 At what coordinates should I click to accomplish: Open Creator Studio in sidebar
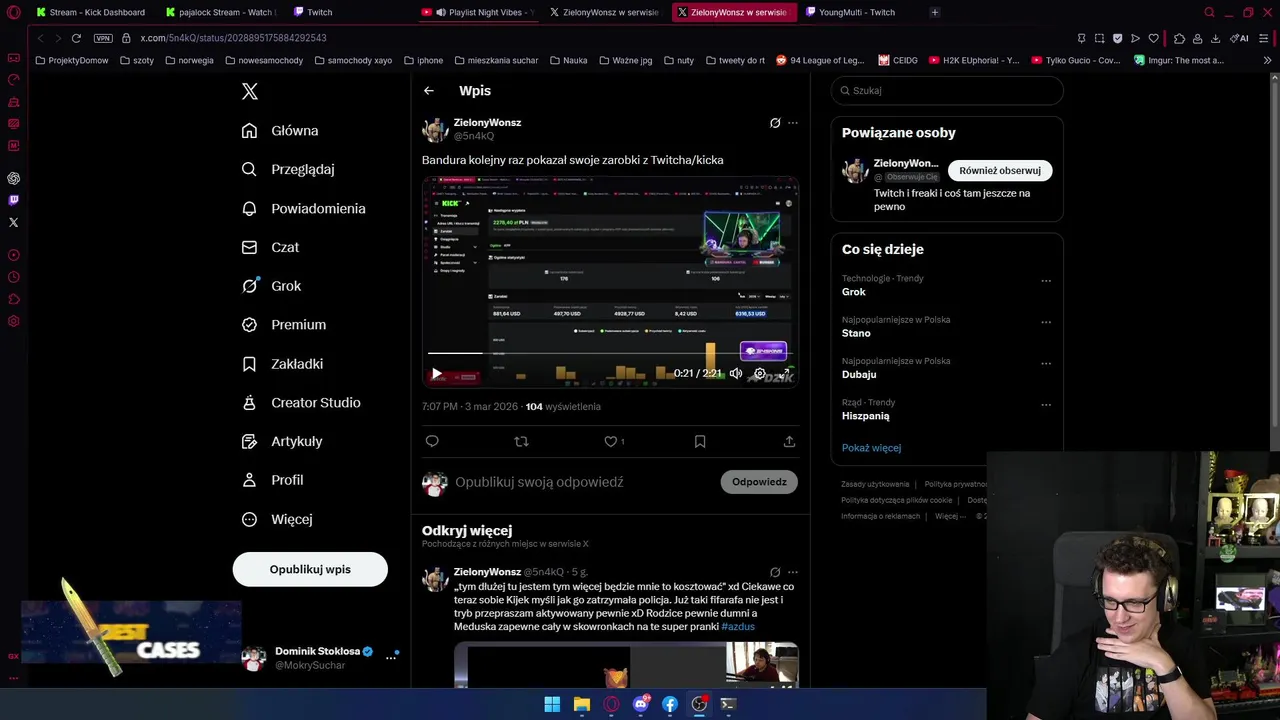click(301, 402)
